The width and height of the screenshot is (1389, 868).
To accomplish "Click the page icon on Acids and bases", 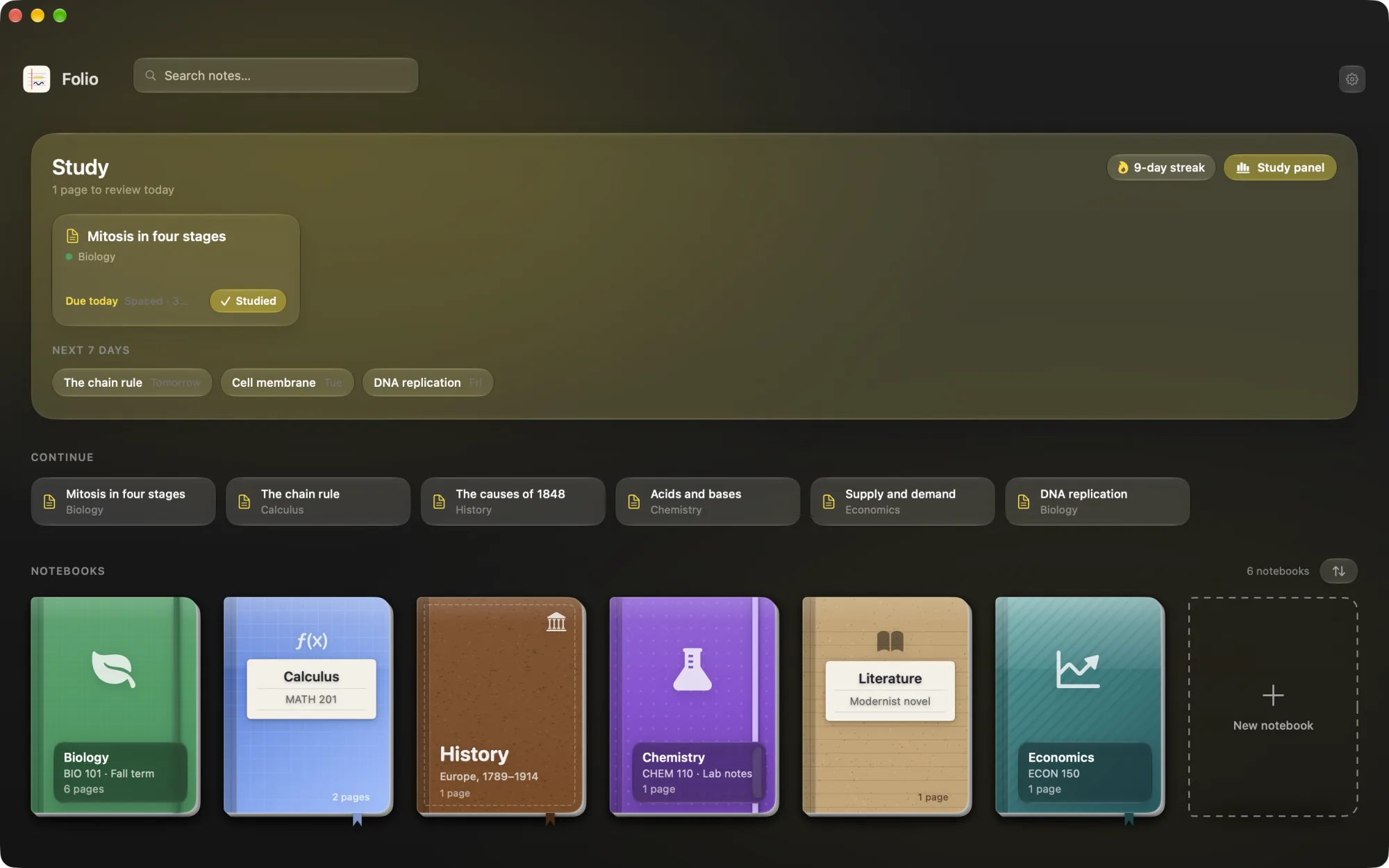I will (x=634, y=501).
